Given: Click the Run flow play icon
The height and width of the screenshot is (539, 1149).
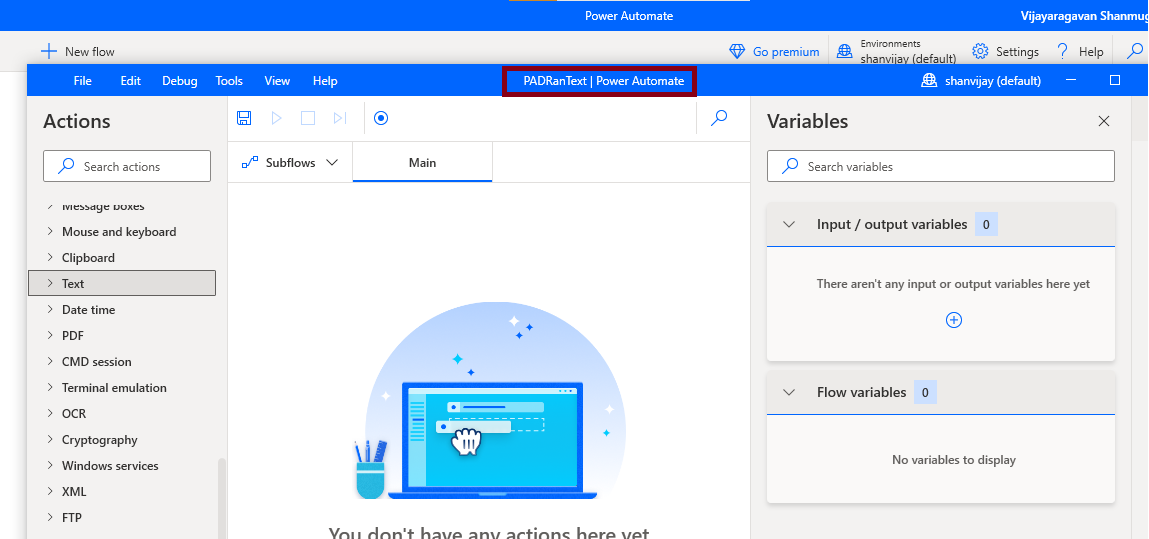Looking at the screenshot, I should pyautogui.click(x=276, y=118).
